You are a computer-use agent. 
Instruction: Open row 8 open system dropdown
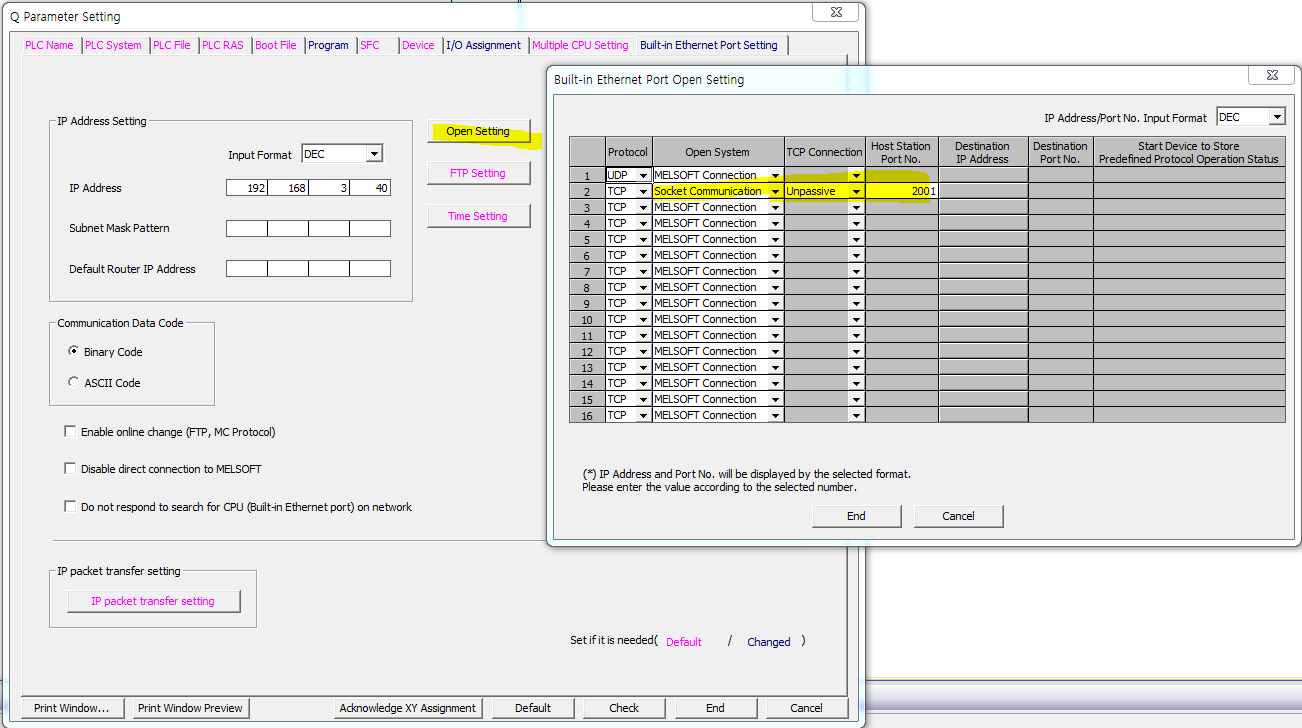[x=775, y=287]
